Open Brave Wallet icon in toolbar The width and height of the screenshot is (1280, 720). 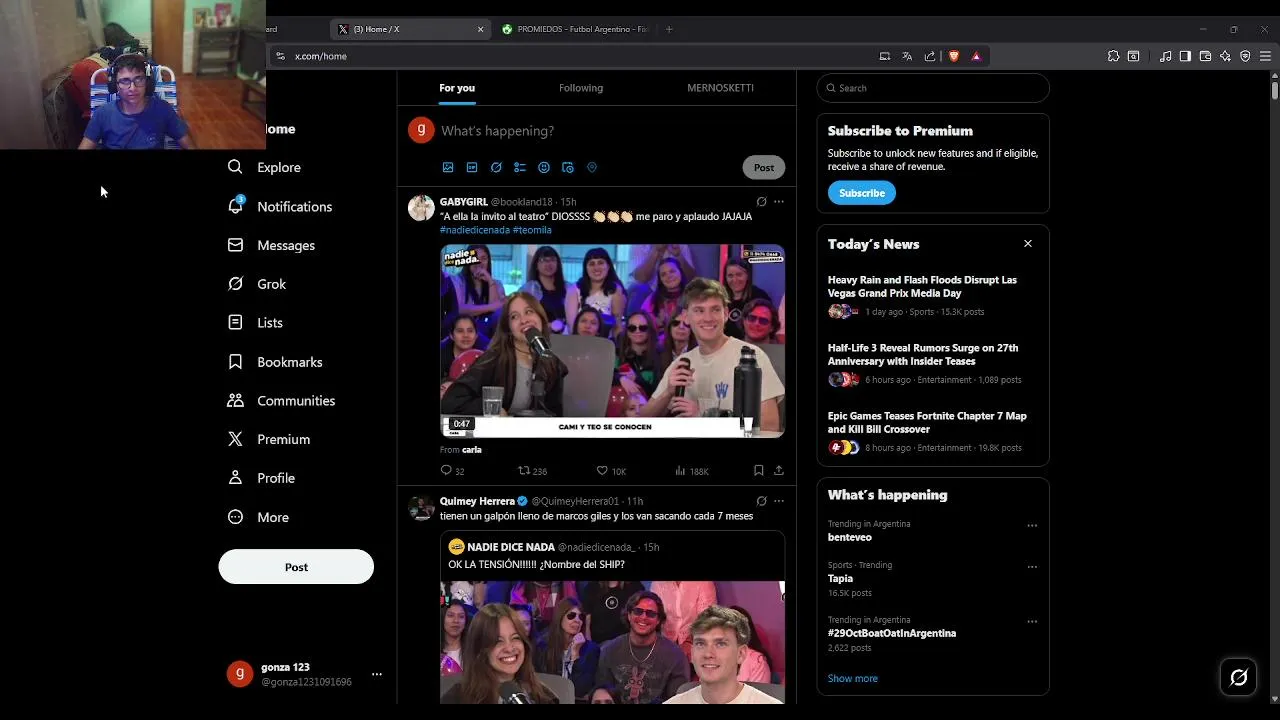[1205, 56]
